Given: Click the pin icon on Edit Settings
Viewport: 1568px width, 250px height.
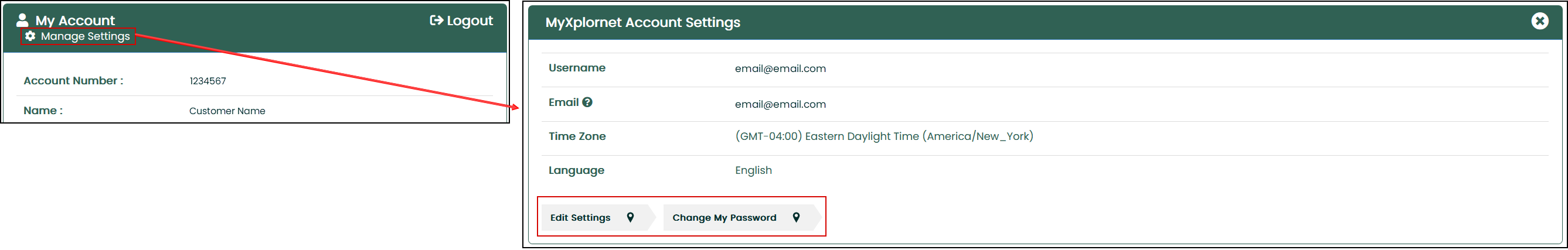Looking at the screenshot, I should pos(631,217).
